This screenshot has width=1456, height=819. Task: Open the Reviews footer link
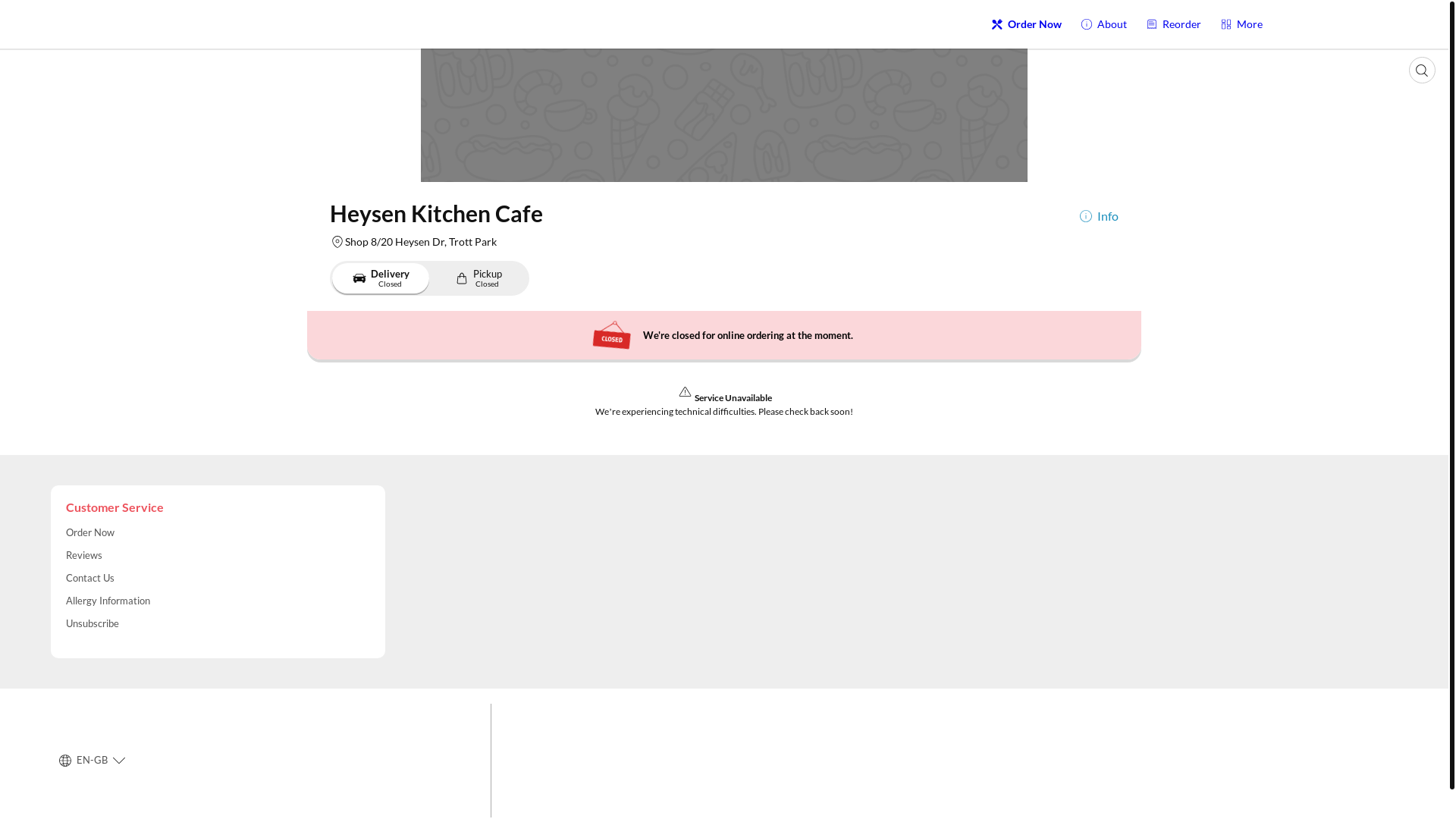point(84,555)
